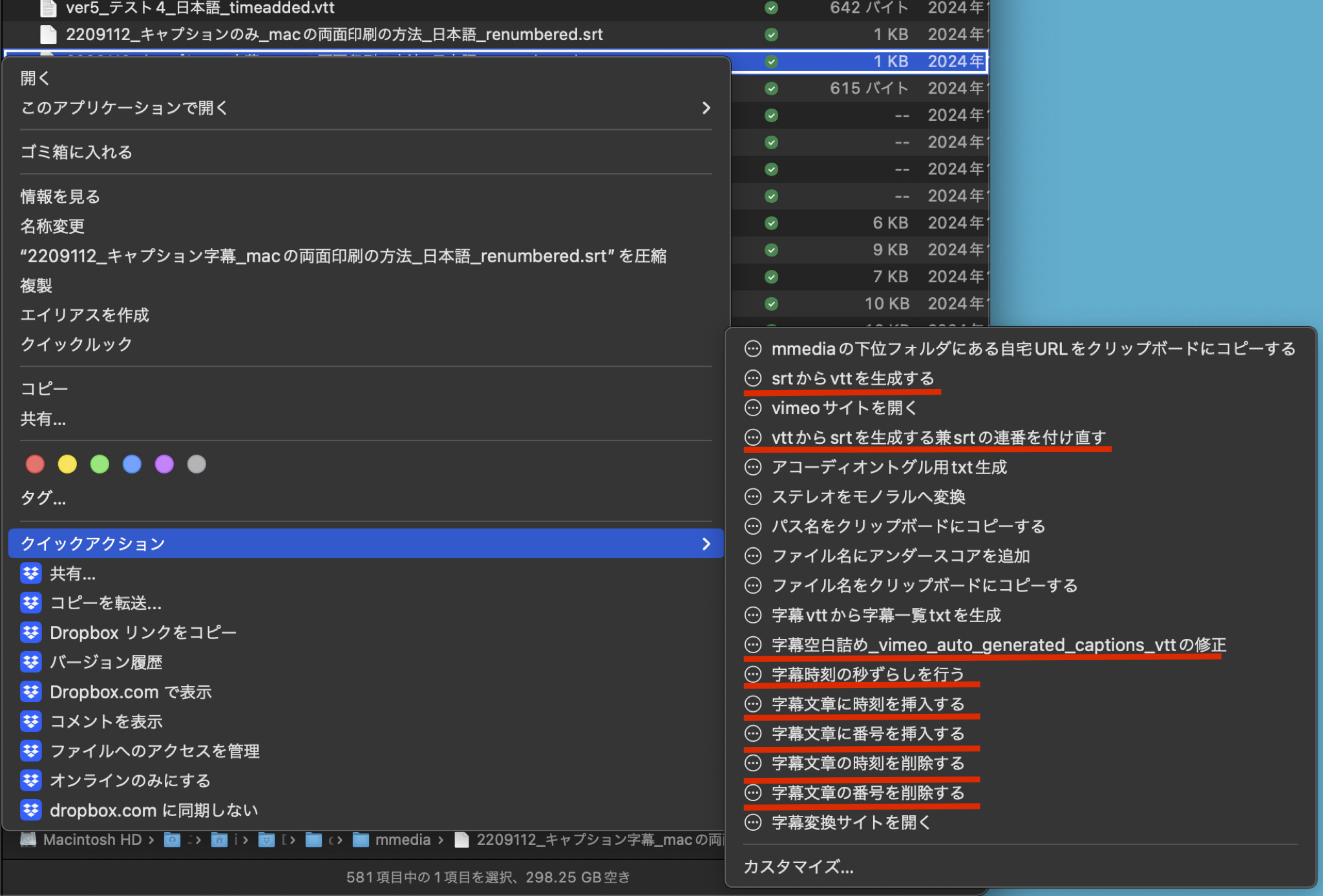The height and width of the screenshot is (896, 1323).
Task: Choose ゴミ箱に入れる from context menu
Action: 76,152
